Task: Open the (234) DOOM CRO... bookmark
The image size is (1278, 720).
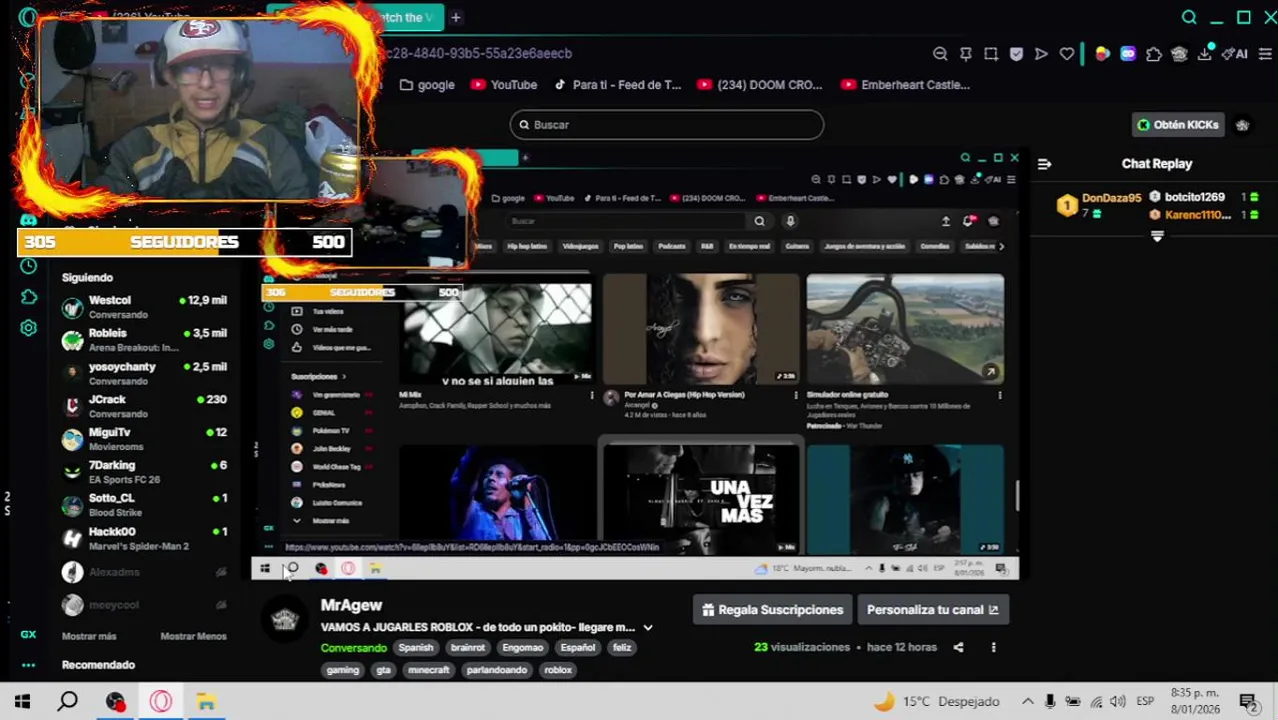Action: click(759, 85)
